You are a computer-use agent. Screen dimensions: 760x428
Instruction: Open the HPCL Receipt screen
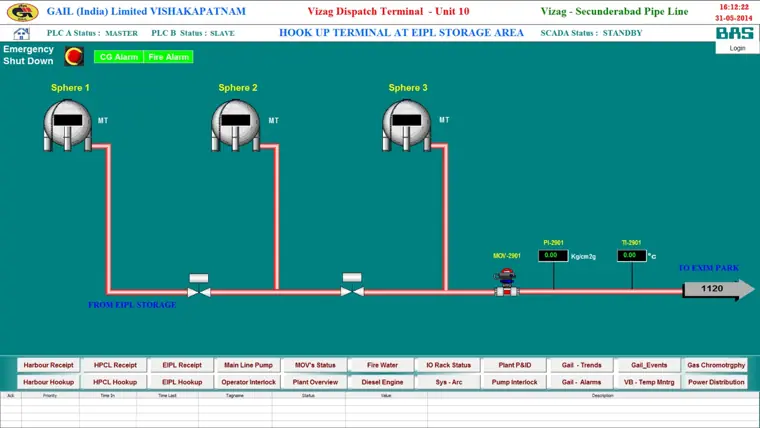(x=115, y=365)
